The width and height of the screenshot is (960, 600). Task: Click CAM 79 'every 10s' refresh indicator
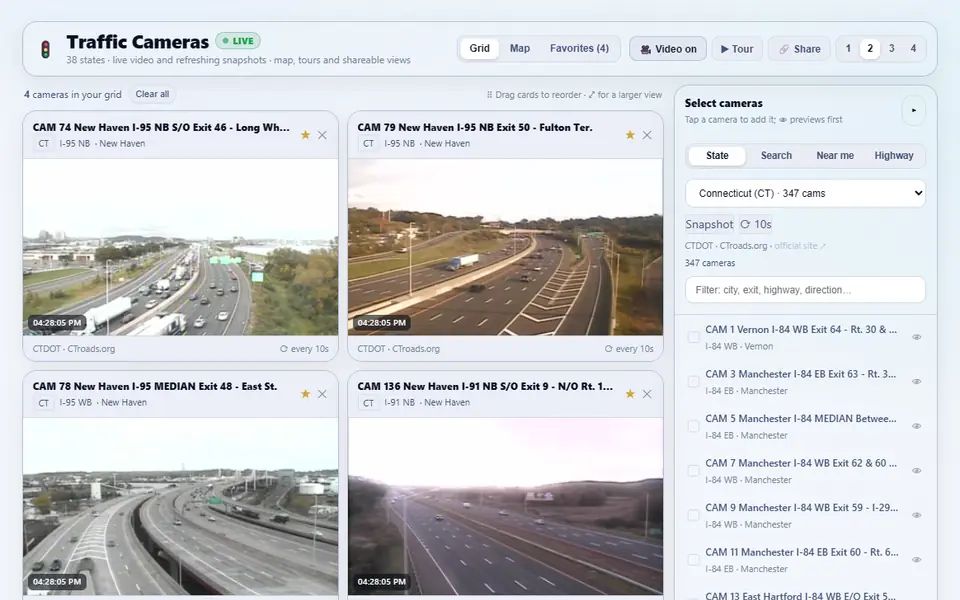coord(629,349)
